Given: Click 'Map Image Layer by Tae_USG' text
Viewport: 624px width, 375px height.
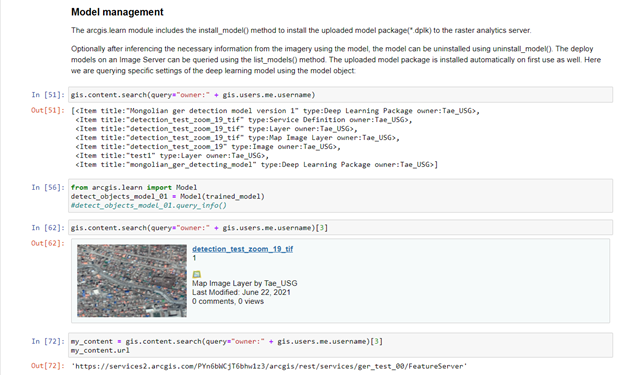Looking at the screenshot, I should pyautogui.click(x=245, y=283).
